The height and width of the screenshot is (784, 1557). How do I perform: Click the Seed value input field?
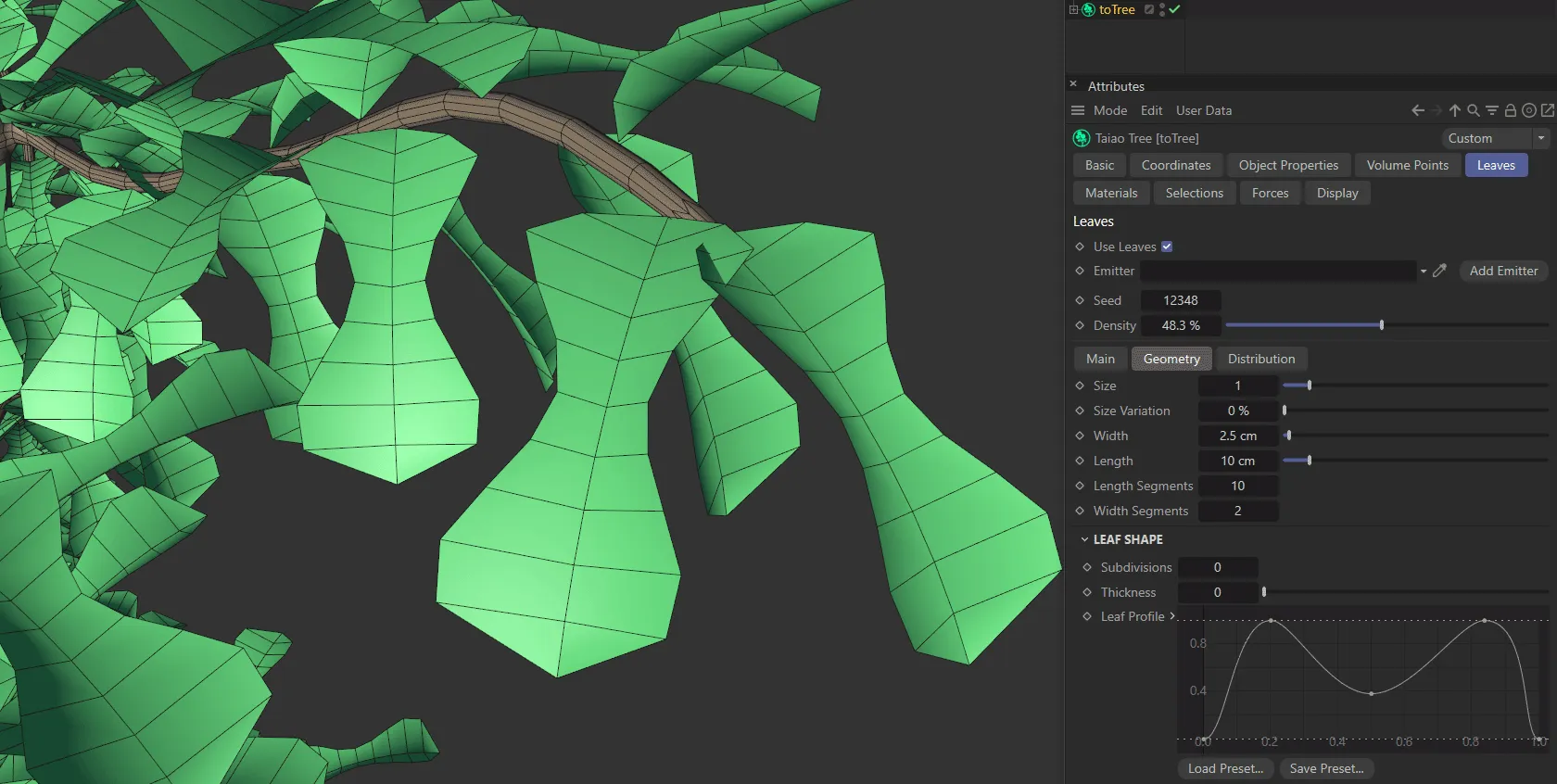coord(1180,300)
